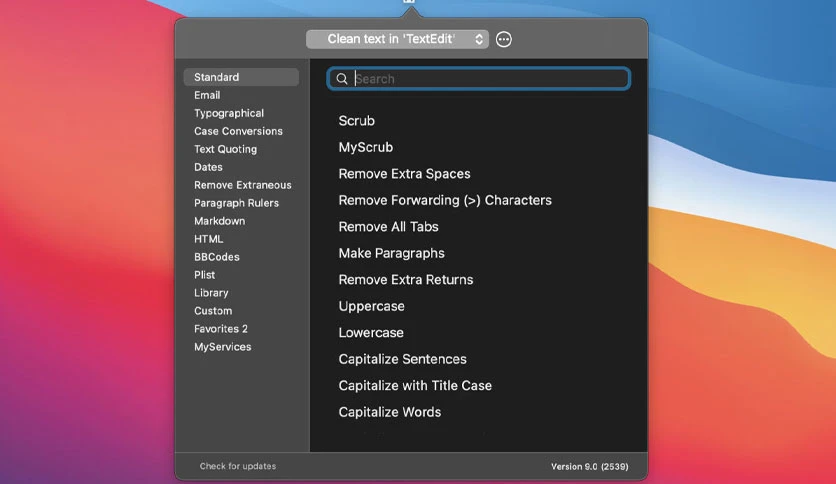Open the Case Conversions category
Image resolution: width=836 pixels, height=484 pixels.
point(238,131)
